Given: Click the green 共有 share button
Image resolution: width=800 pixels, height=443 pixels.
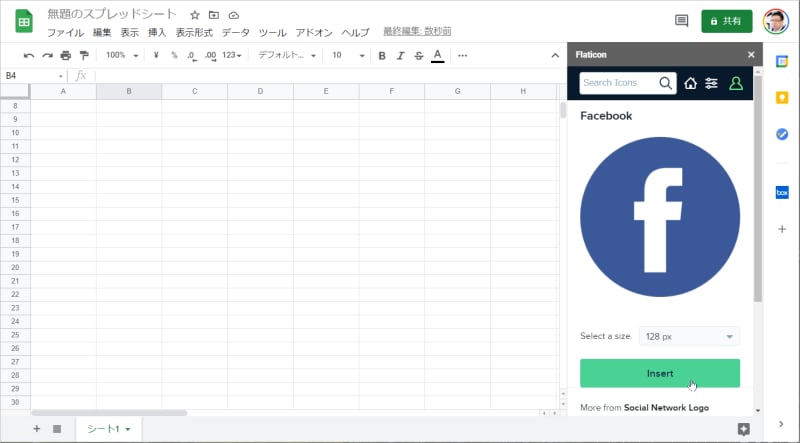Looking at the screenshot, I should (x=727, y=21).
